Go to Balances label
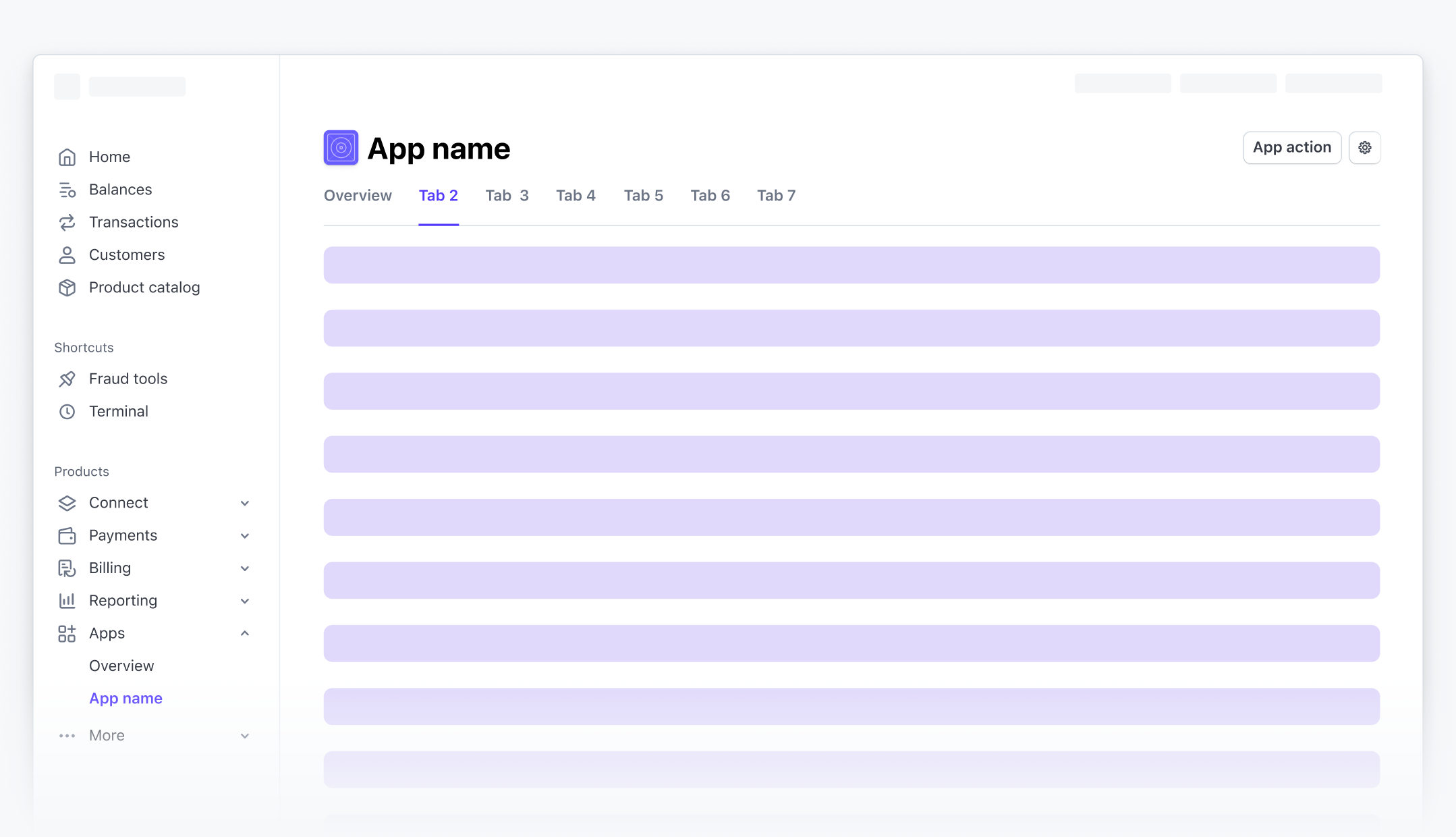Screen dimensions: 1456x837 tap(120, 190)
